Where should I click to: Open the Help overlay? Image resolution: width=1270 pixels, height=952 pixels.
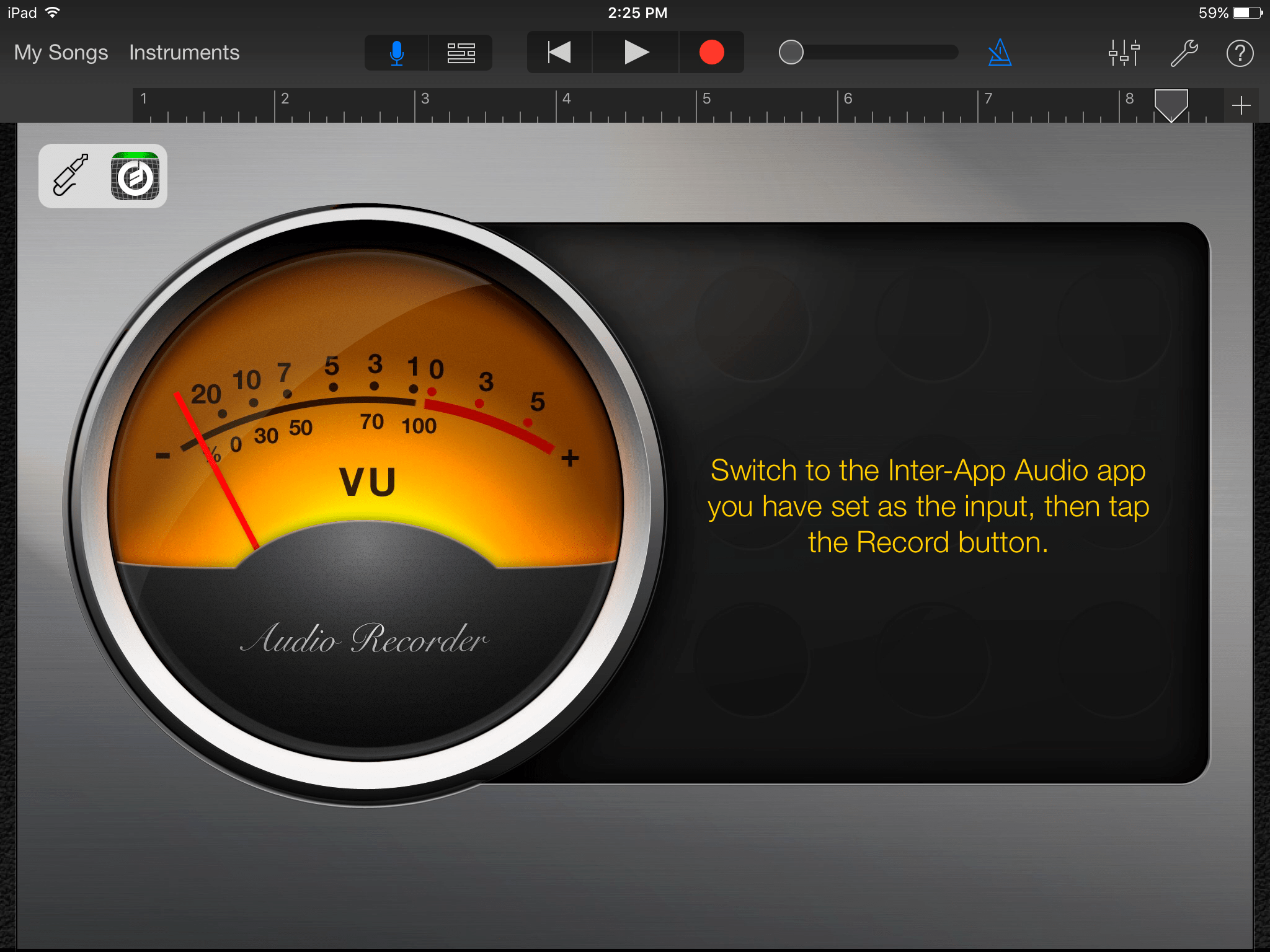[1240, 53]
